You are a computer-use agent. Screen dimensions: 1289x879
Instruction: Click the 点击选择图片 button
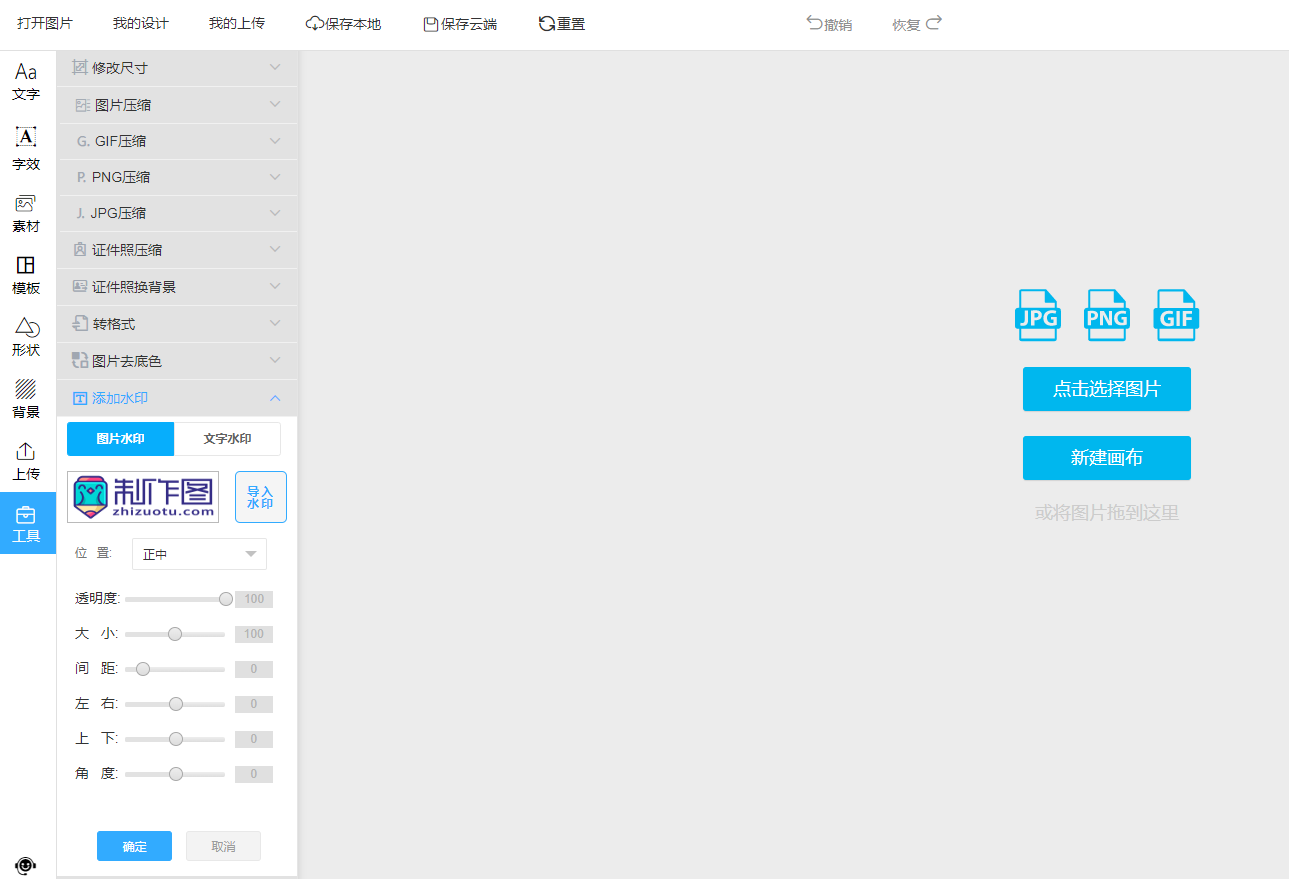1106,389
